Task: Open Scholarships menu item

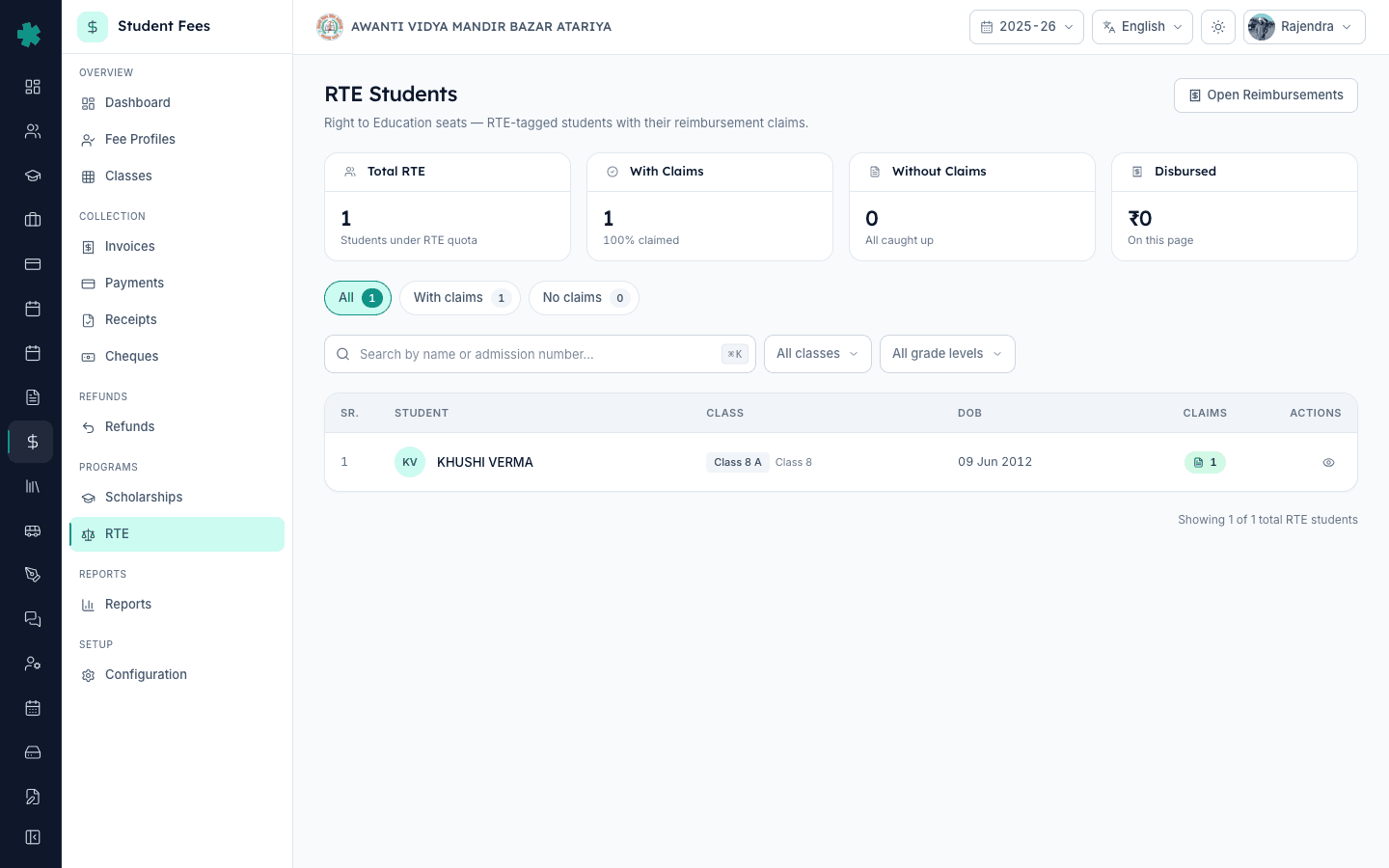Action: tap(177, 498)
